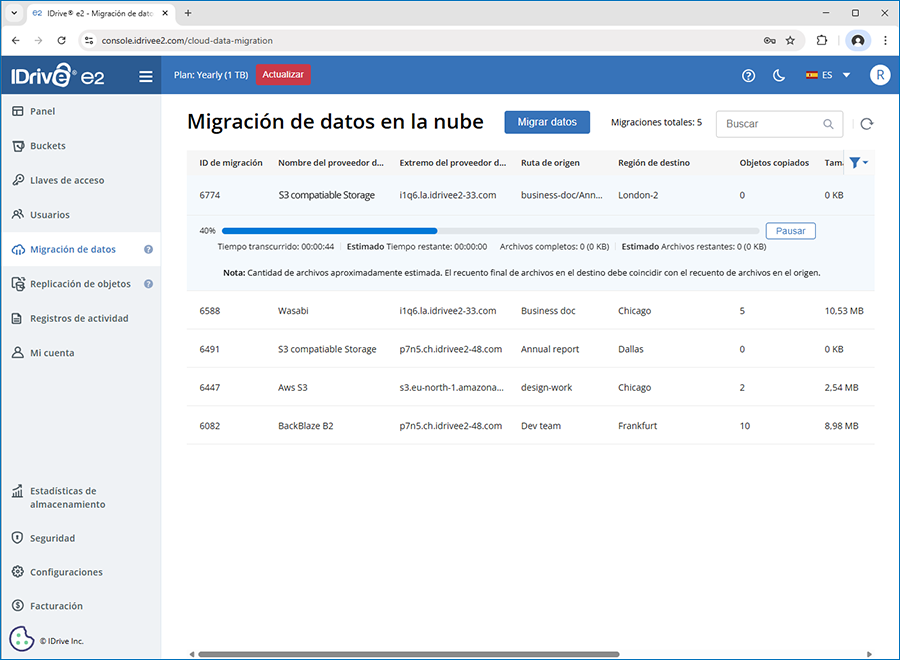Open the help question mark icon

pyautogui.click(x=748, y=76)
